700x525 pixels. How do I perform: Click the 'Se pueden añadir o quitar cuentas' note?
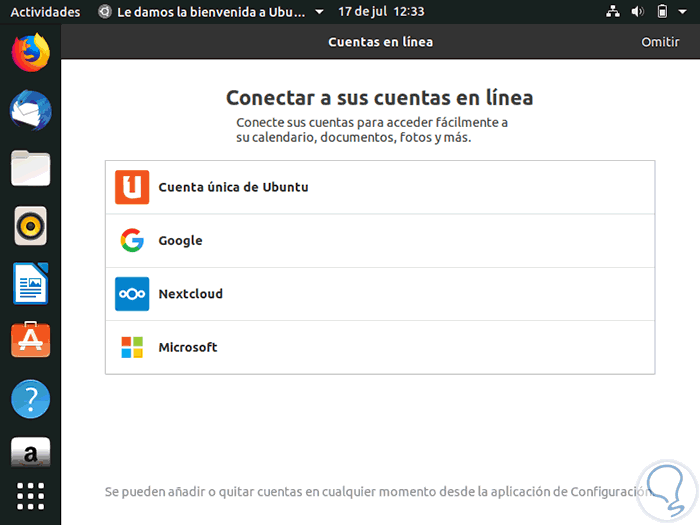click(379, 492)
